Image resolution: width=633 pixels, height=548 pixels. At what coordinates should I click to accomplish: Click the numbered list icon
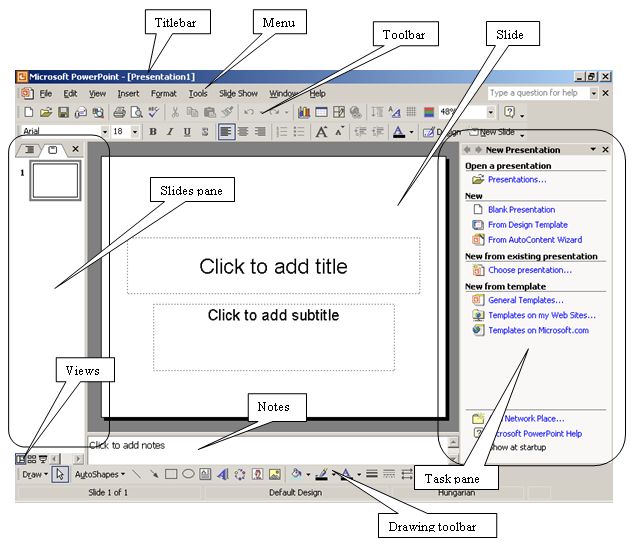coord(281,132)
